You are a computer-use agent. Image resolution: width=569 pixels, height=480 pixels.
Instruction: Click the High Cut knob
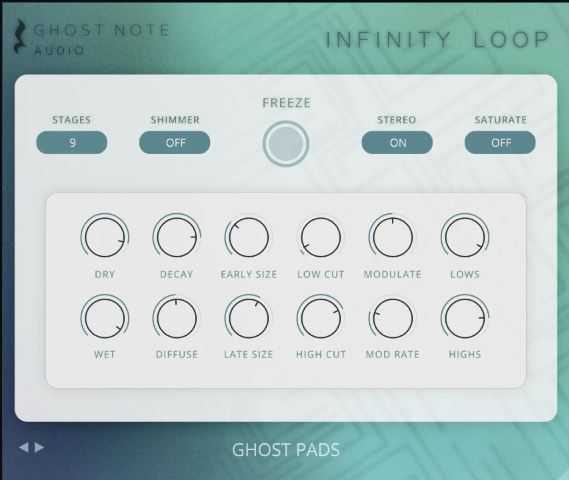coord(321,319)
